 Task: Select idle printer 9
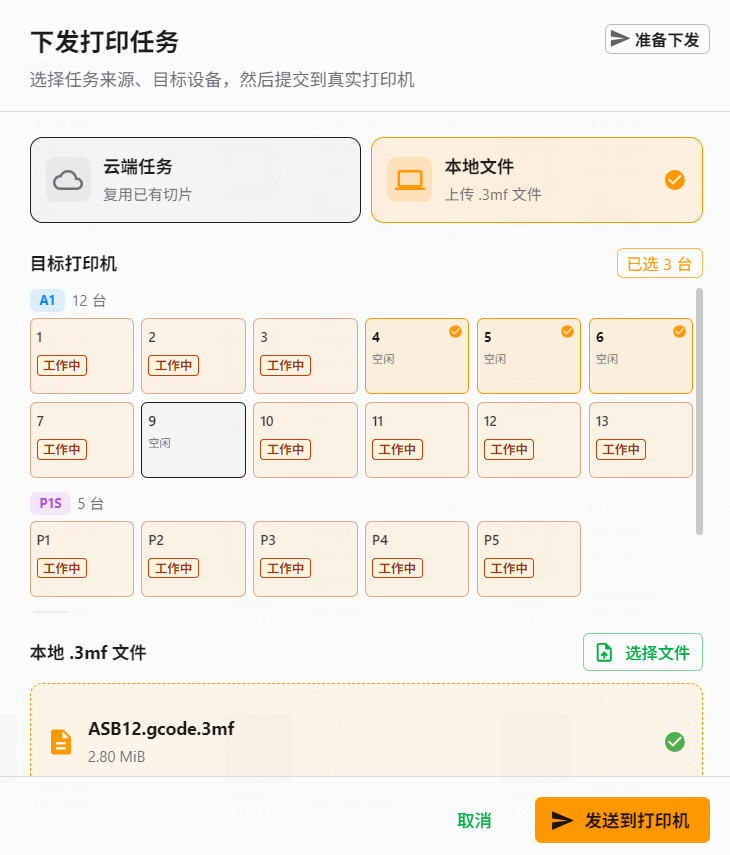[x=193, y=440]
